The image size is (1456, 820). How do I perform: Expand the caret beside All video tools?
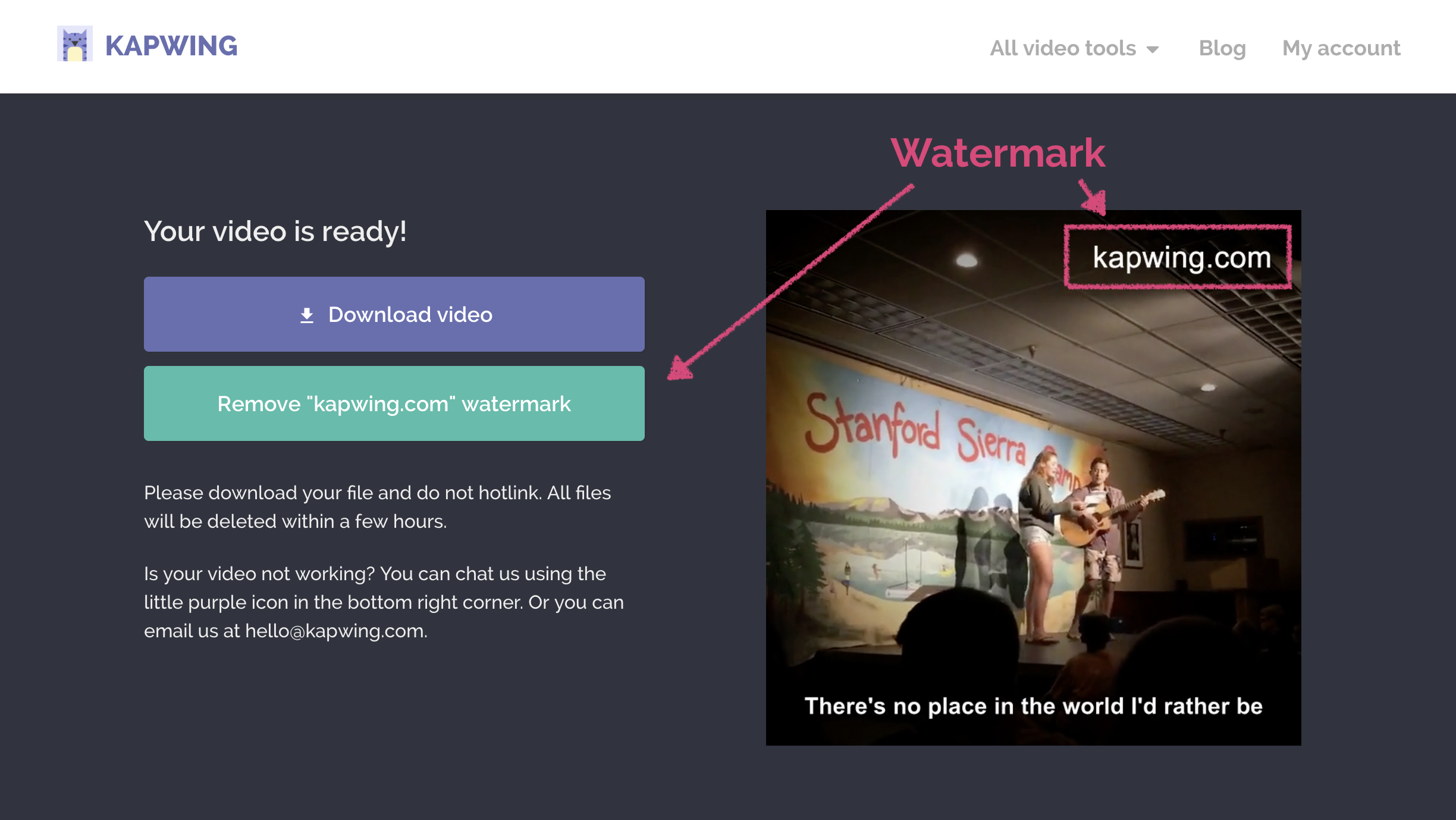point(1153,49)
